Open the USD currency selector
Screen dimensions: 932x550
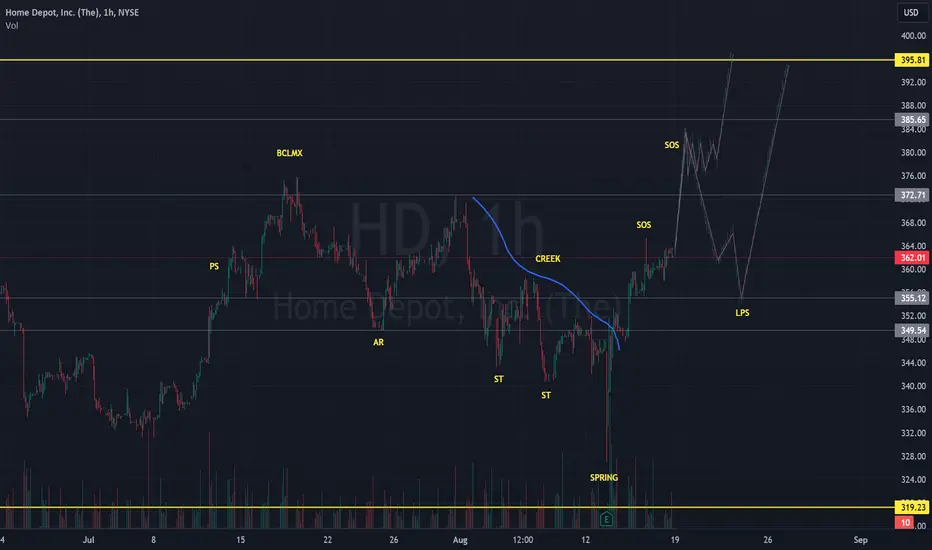(911, 12)
